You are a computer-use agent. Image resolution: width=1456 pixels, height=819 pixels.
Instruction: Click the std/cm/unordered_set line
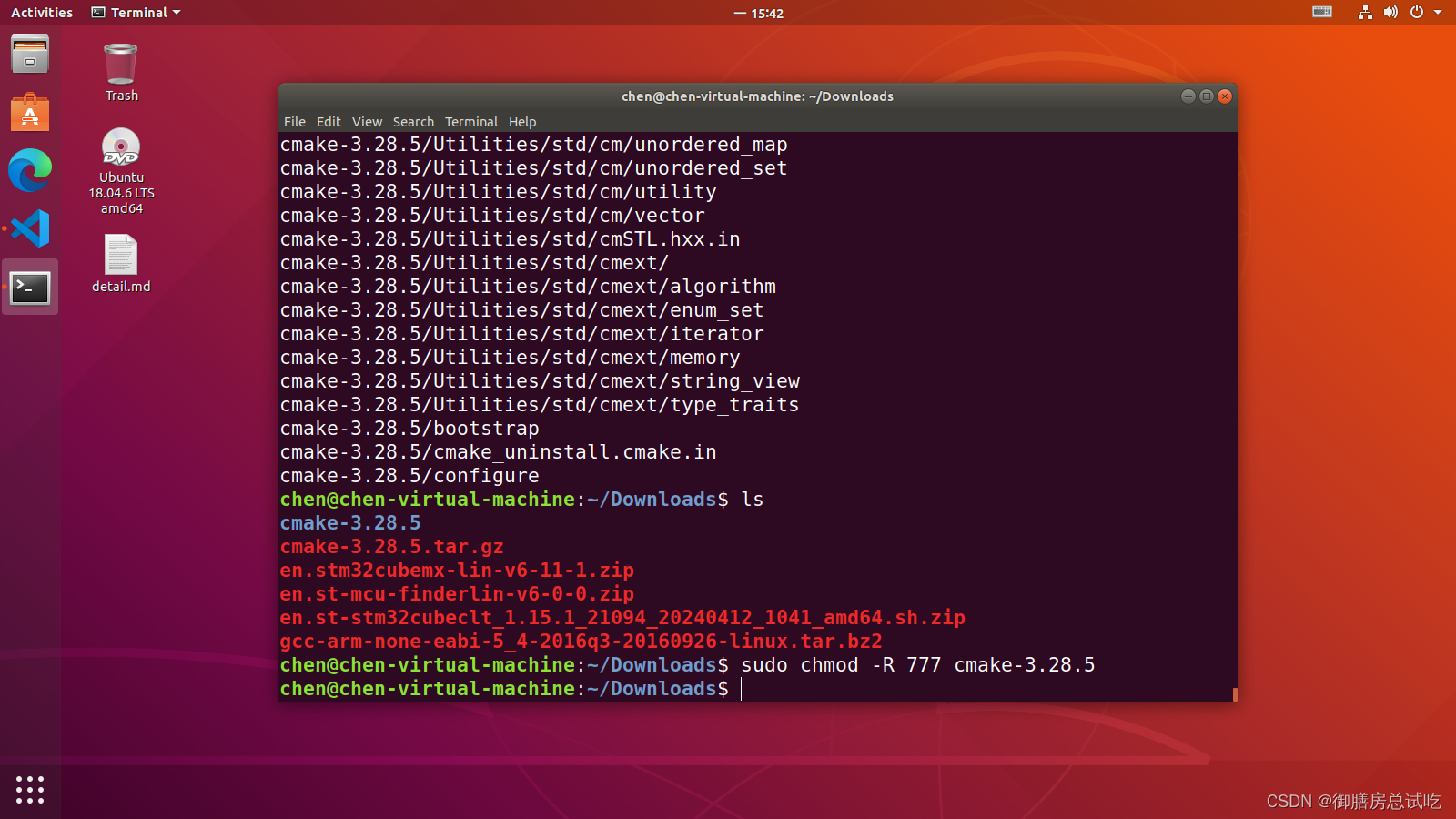(x=534, y=168)
